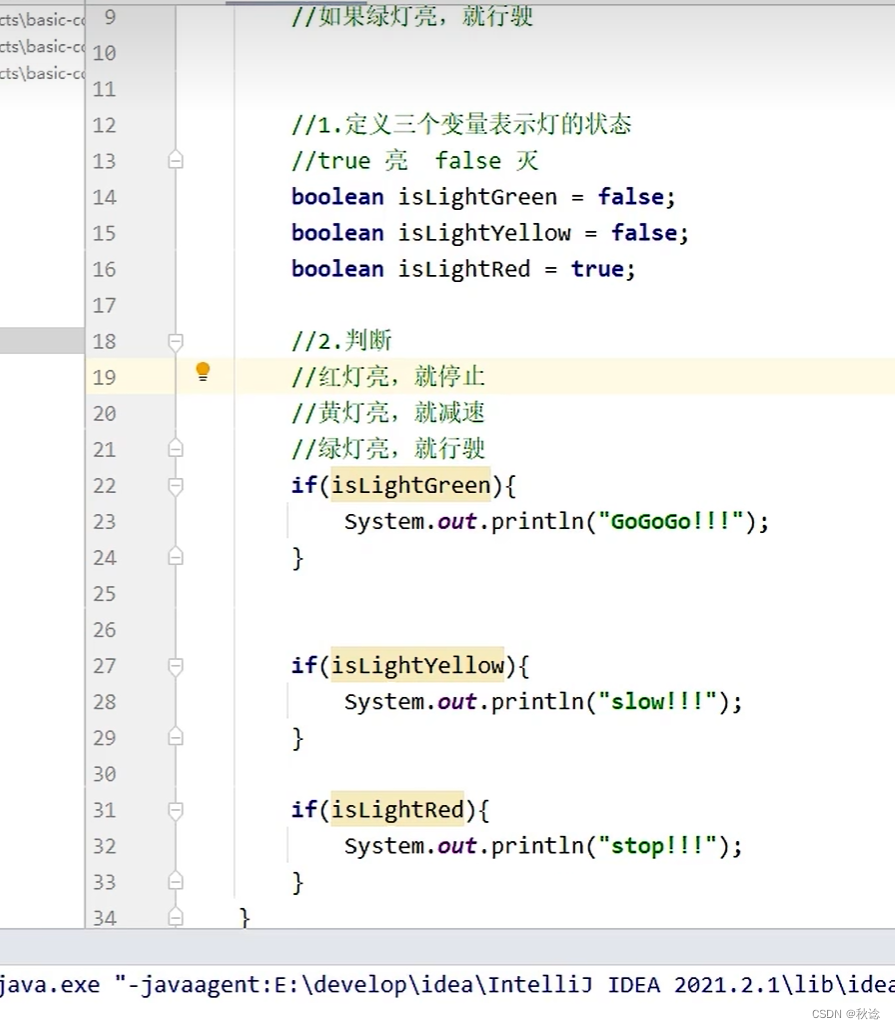Toggle fold marker on line 18
The height and width of the screenshot is (1029, 895).
176,341
